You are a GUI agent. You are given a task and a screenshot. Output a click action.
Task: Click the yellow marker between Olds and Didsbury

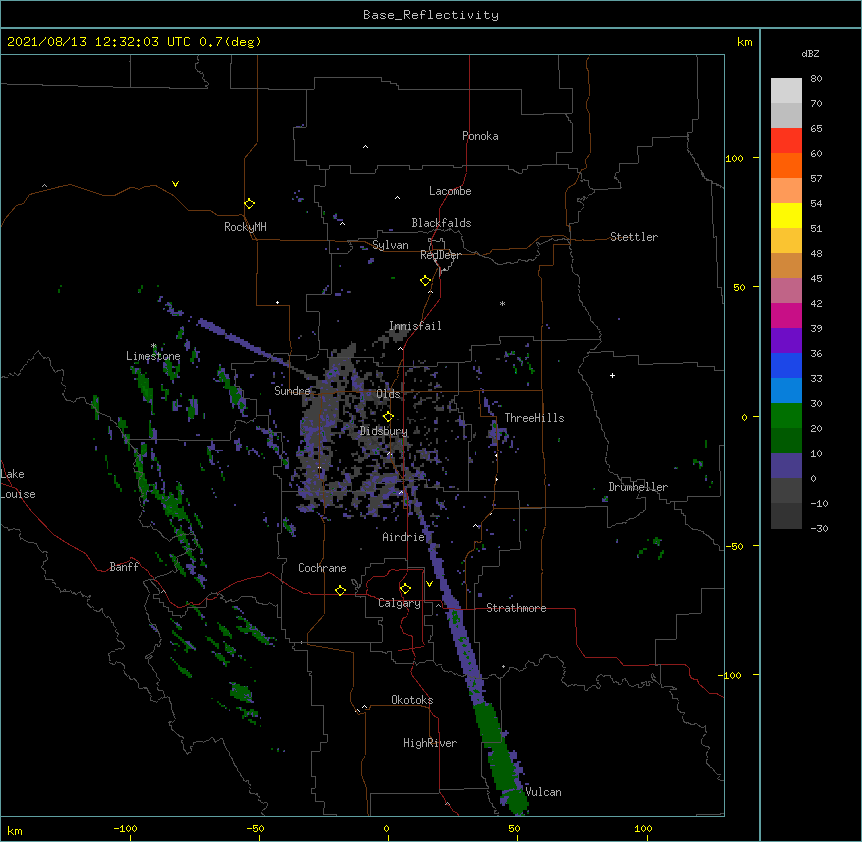388,416
